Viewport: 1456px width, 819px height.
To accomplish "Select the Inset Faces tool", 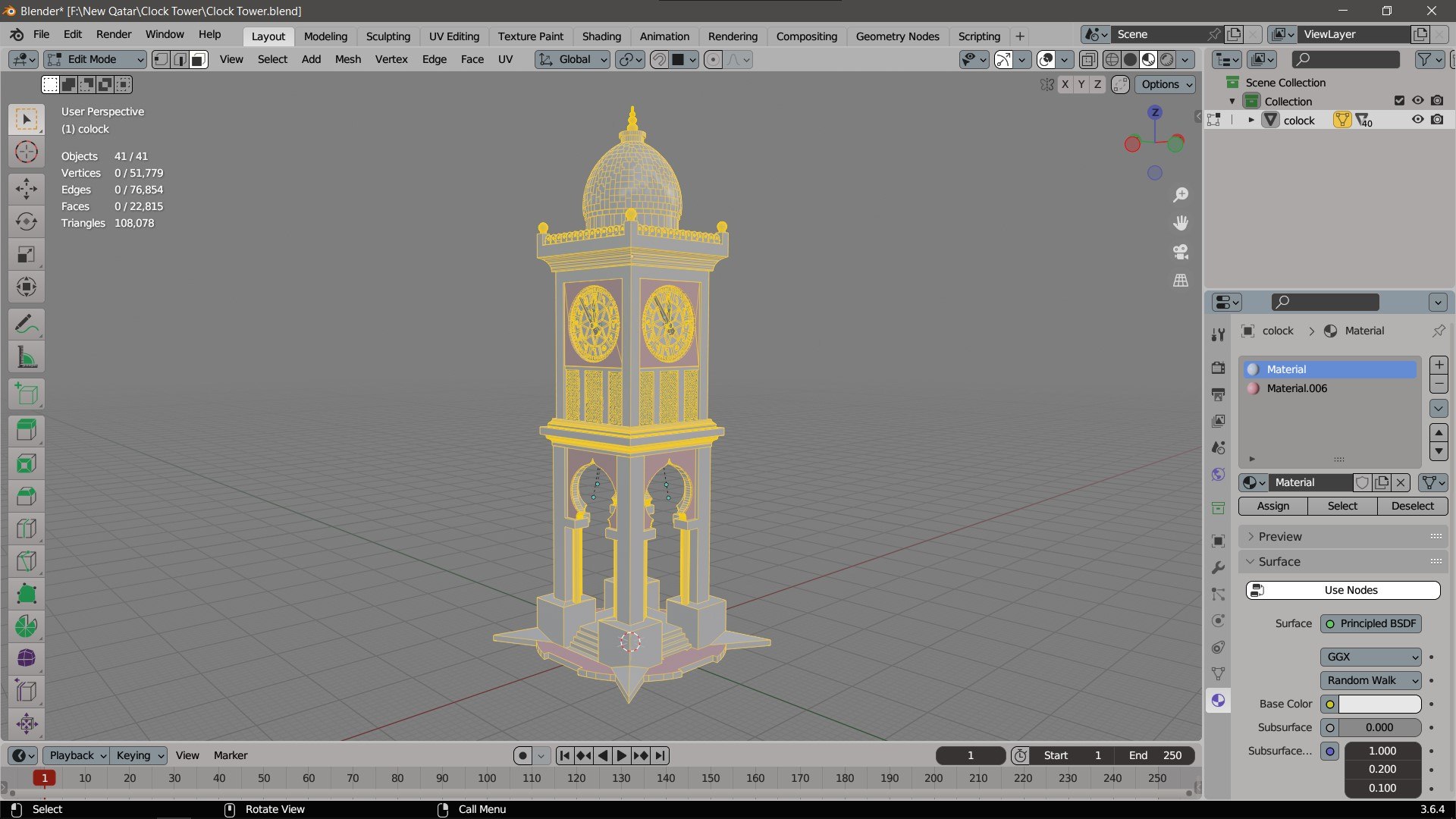I will click(27, 463).
